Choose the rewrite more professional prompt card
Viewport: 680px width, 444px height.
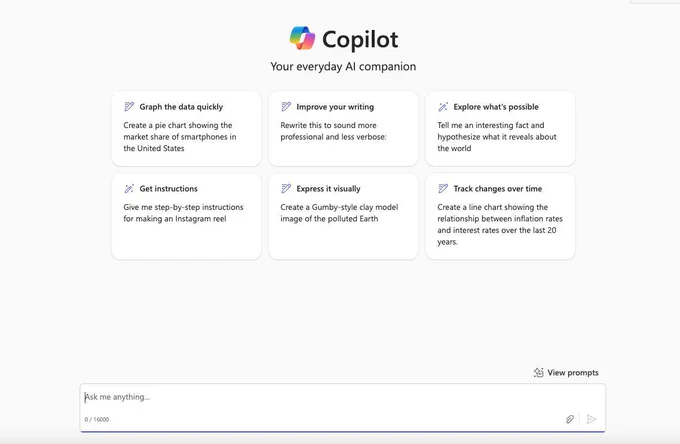(343, 128)
